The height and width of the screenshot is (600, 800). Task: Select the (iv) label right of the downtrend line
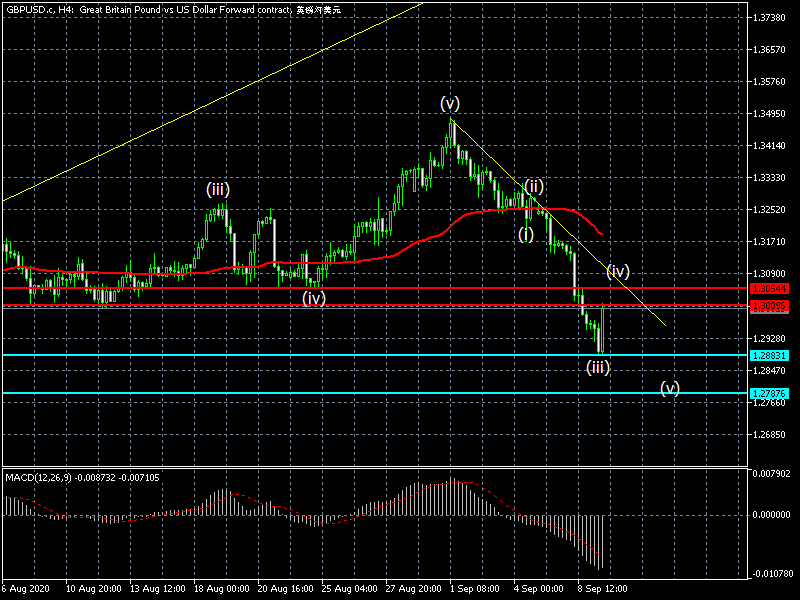618,271
